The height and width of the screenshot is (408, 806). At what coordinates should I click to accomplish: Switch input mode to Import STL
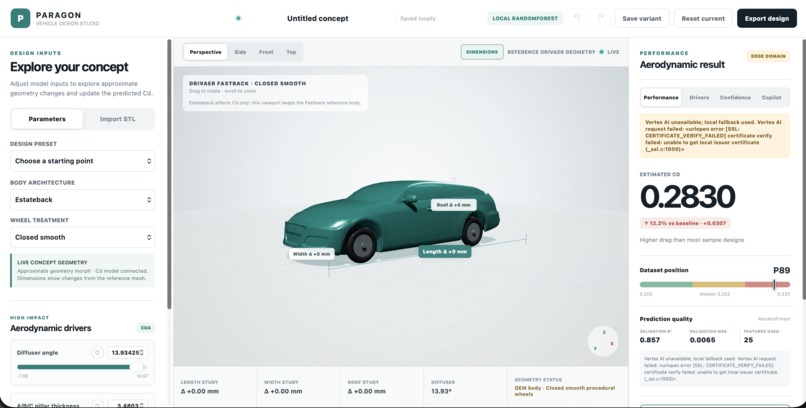pyautogui.click(x=118, y=119)
